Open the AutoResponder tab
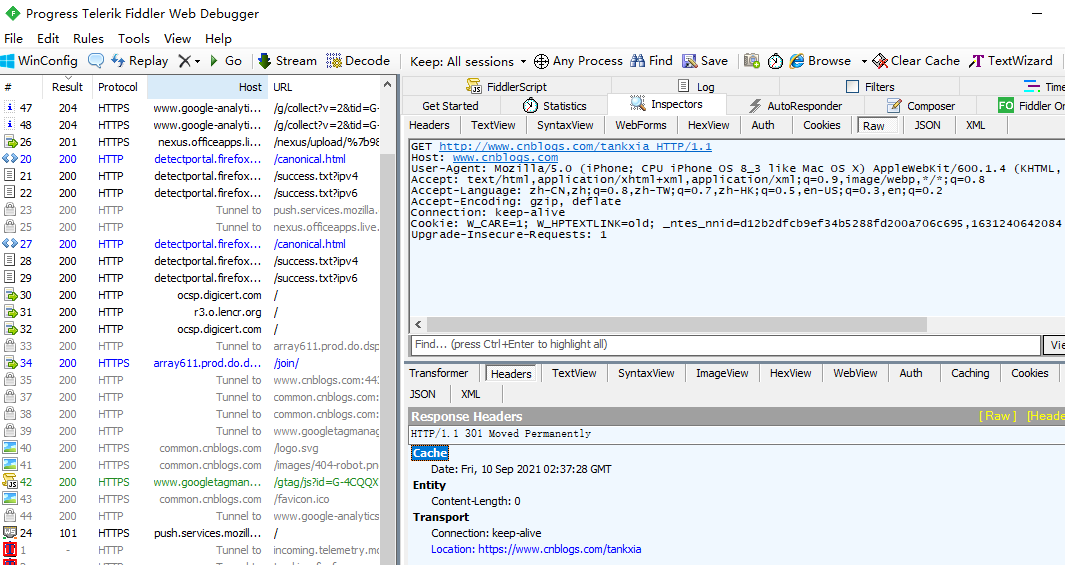 pos(795,106)
